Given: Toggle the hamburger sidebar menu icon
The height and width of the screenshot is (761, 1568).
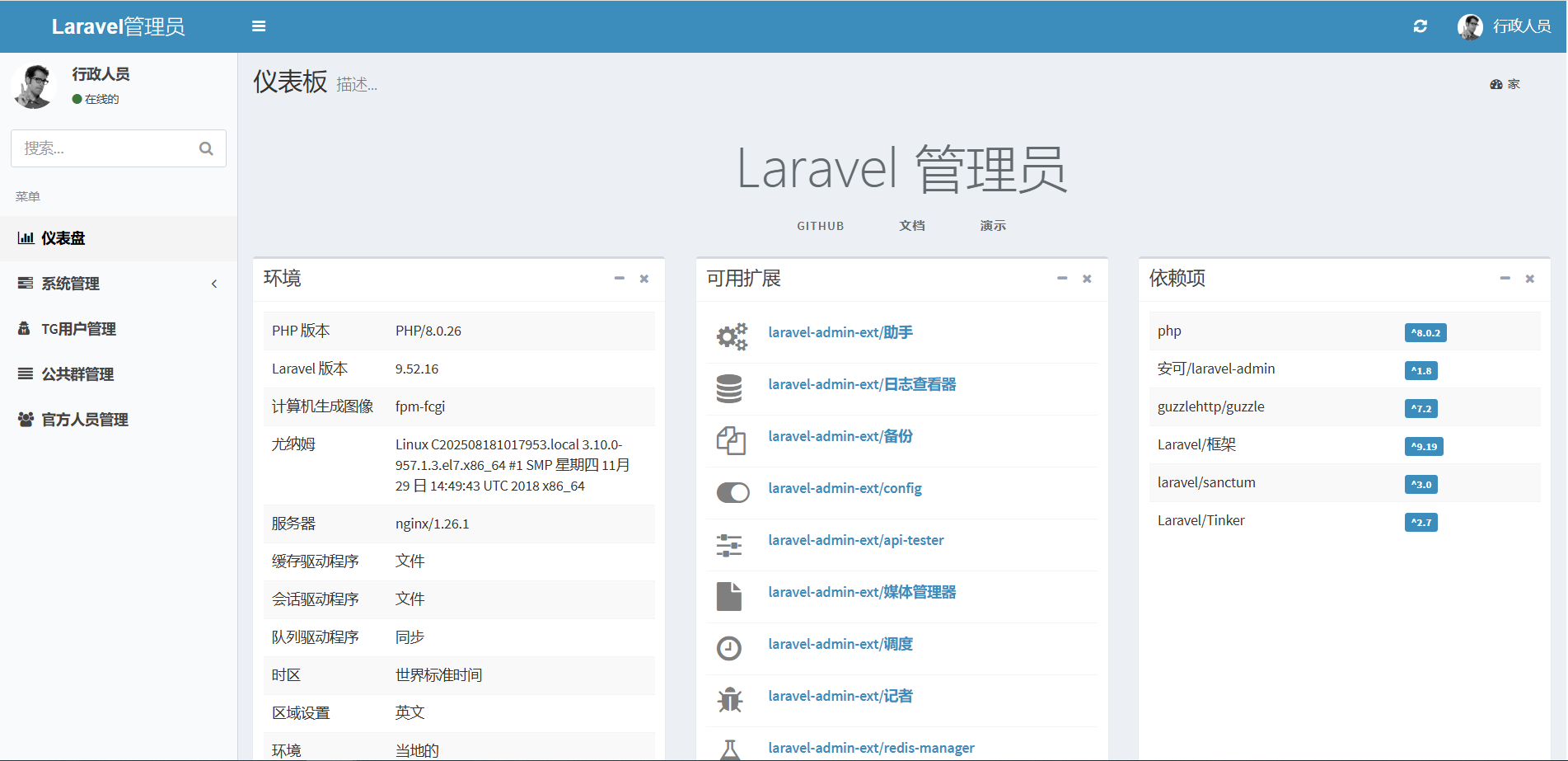Looking at the screenshot, I should [259, 26].
